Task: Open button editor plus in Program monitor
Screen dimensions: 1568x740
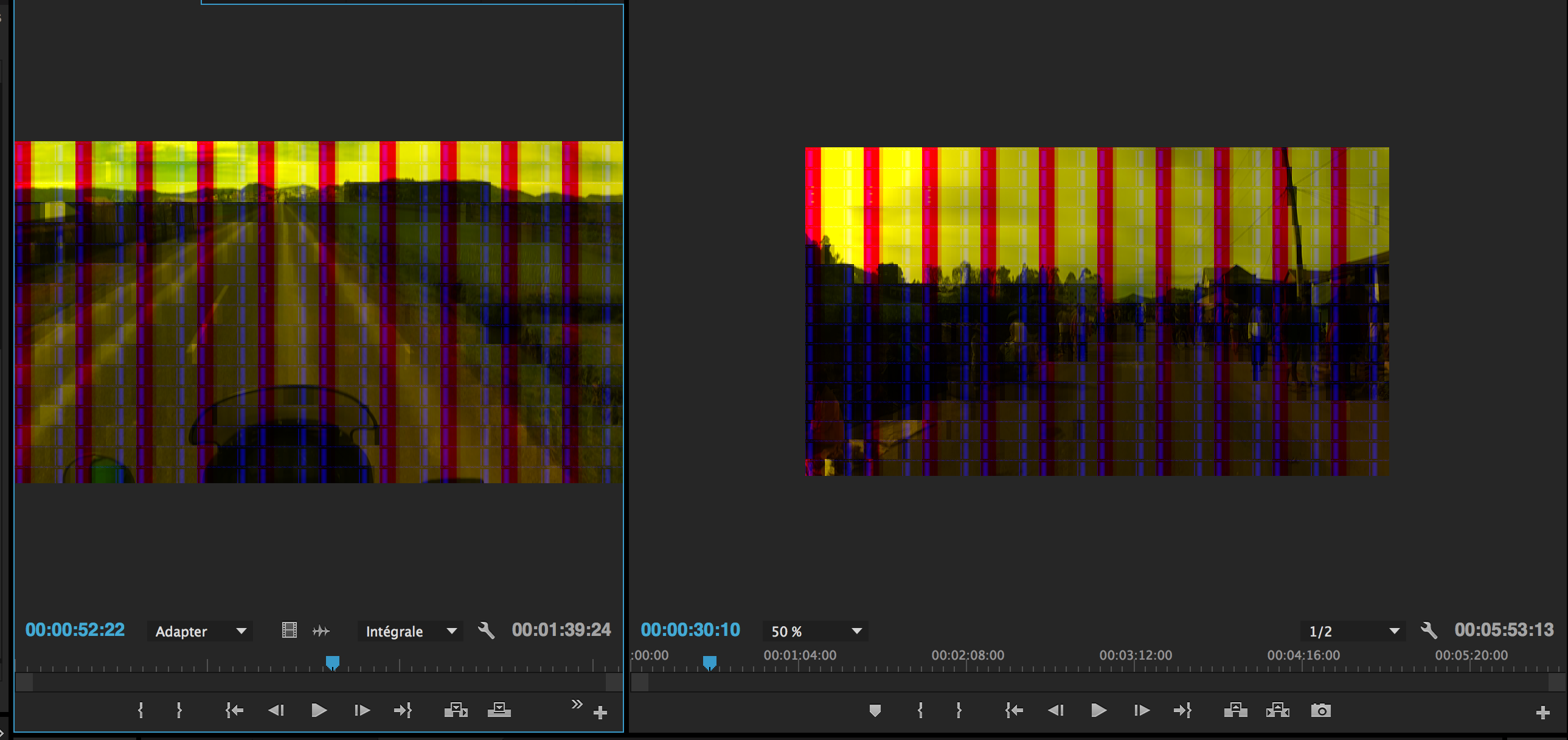Action: 1542,713
